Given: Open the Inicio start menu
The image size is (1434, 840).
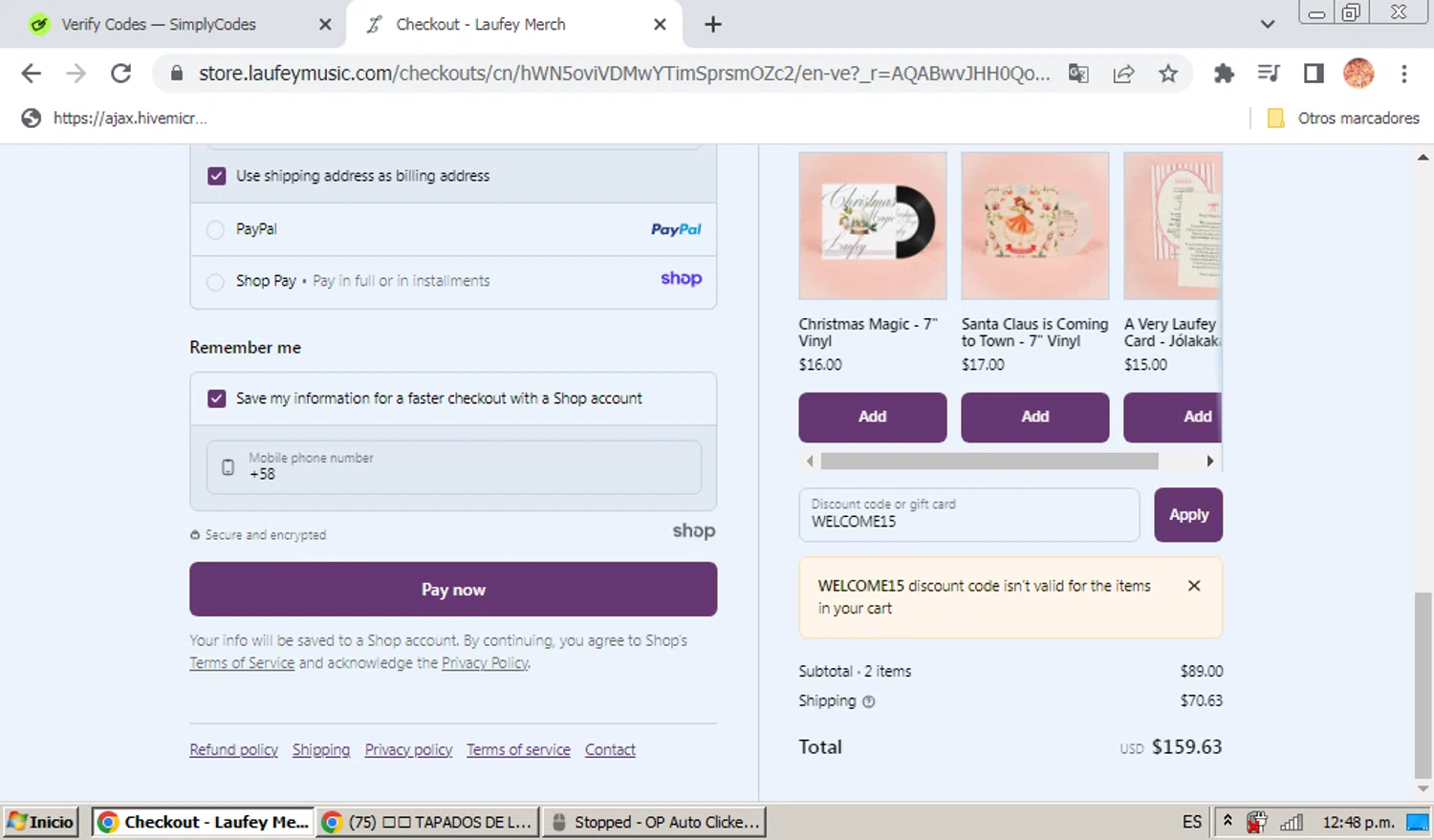Looking at the screenshot, I should (x=41, y=822).
